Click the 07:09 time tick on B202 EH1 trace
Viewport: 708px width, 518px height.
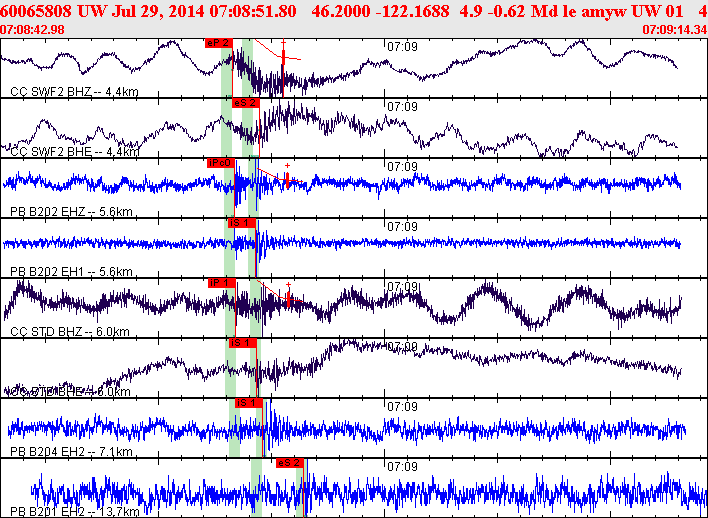pyautogui.click(x=402, y=227)
